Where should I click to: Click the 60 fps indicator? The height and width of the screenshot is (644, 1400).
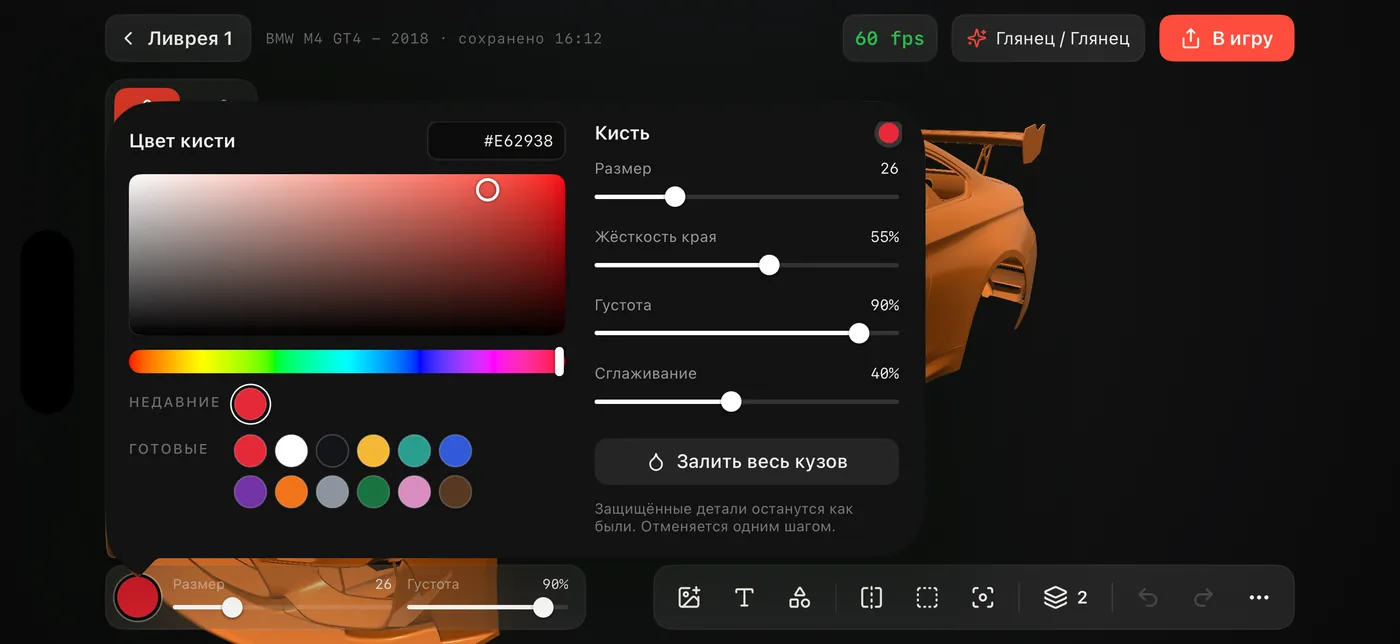coord(890,39)
